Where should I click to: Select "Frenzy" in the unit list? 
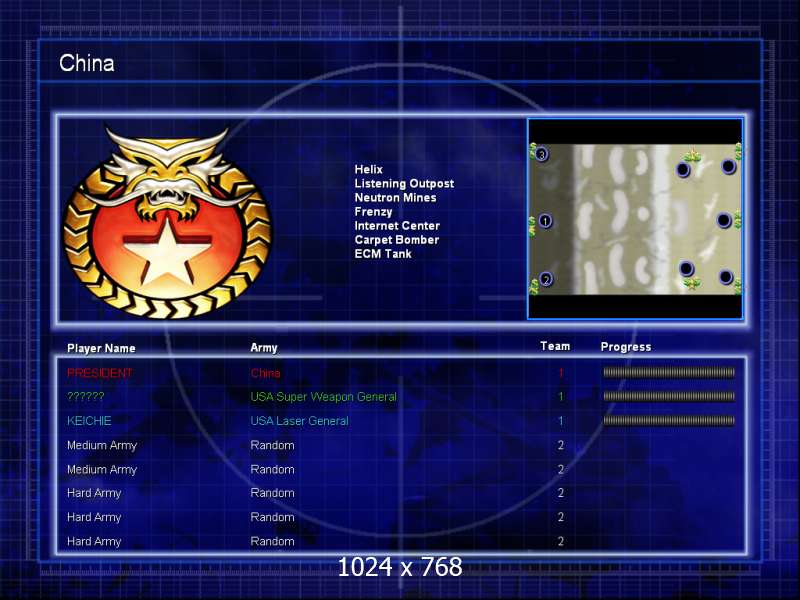tap(373, 212)
